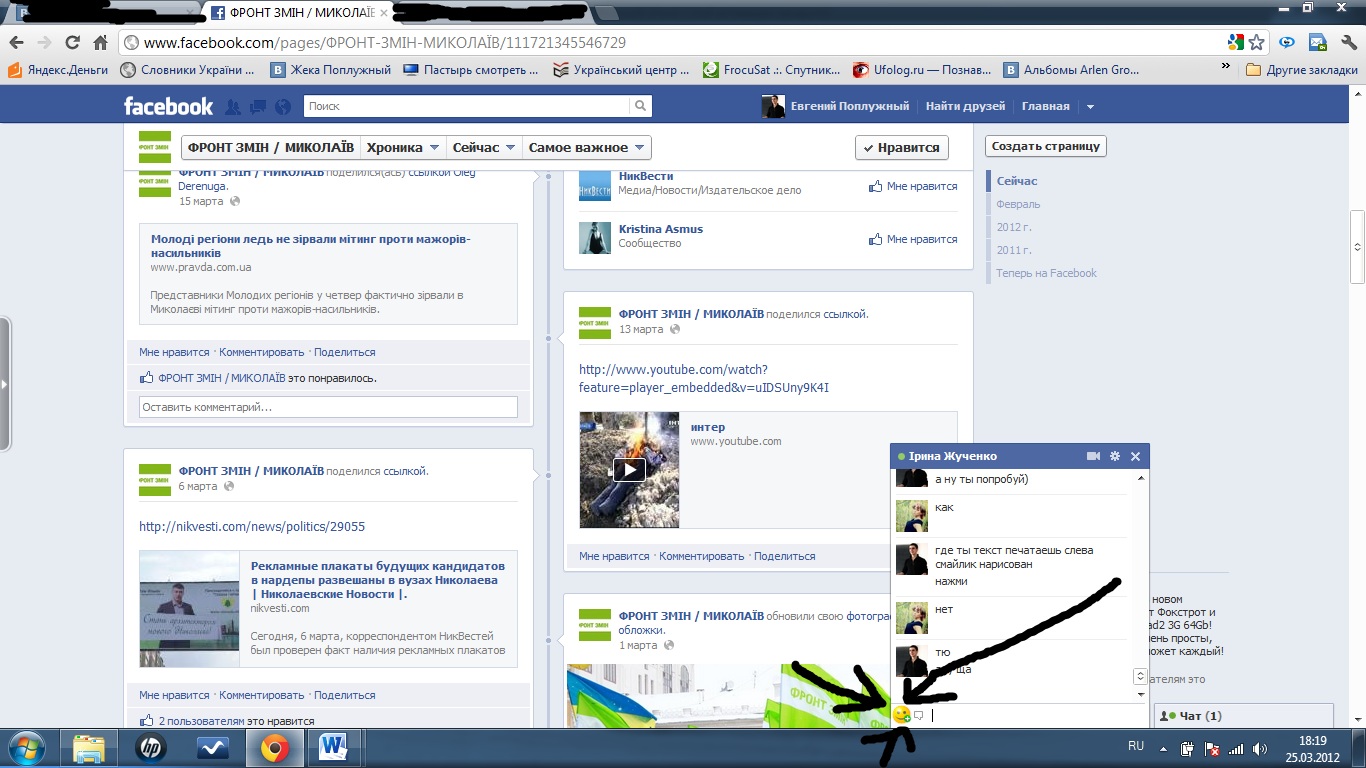Open the Рекламные плакаты article thumbnail

189,609
